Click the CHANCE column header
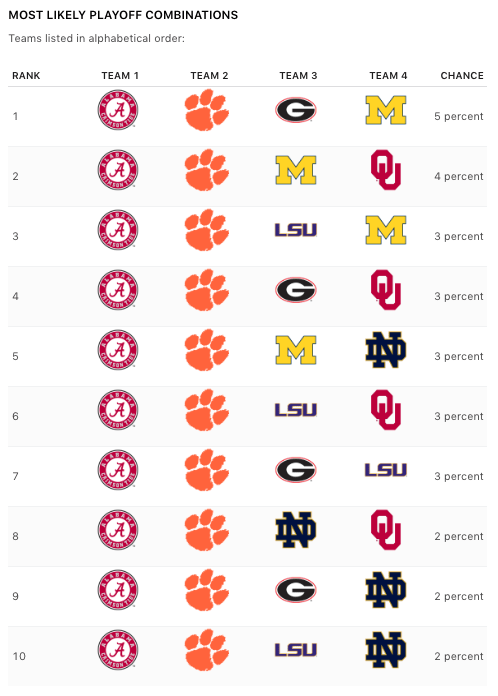Viewport: 498px width, 696px height. tap(462, 75)
